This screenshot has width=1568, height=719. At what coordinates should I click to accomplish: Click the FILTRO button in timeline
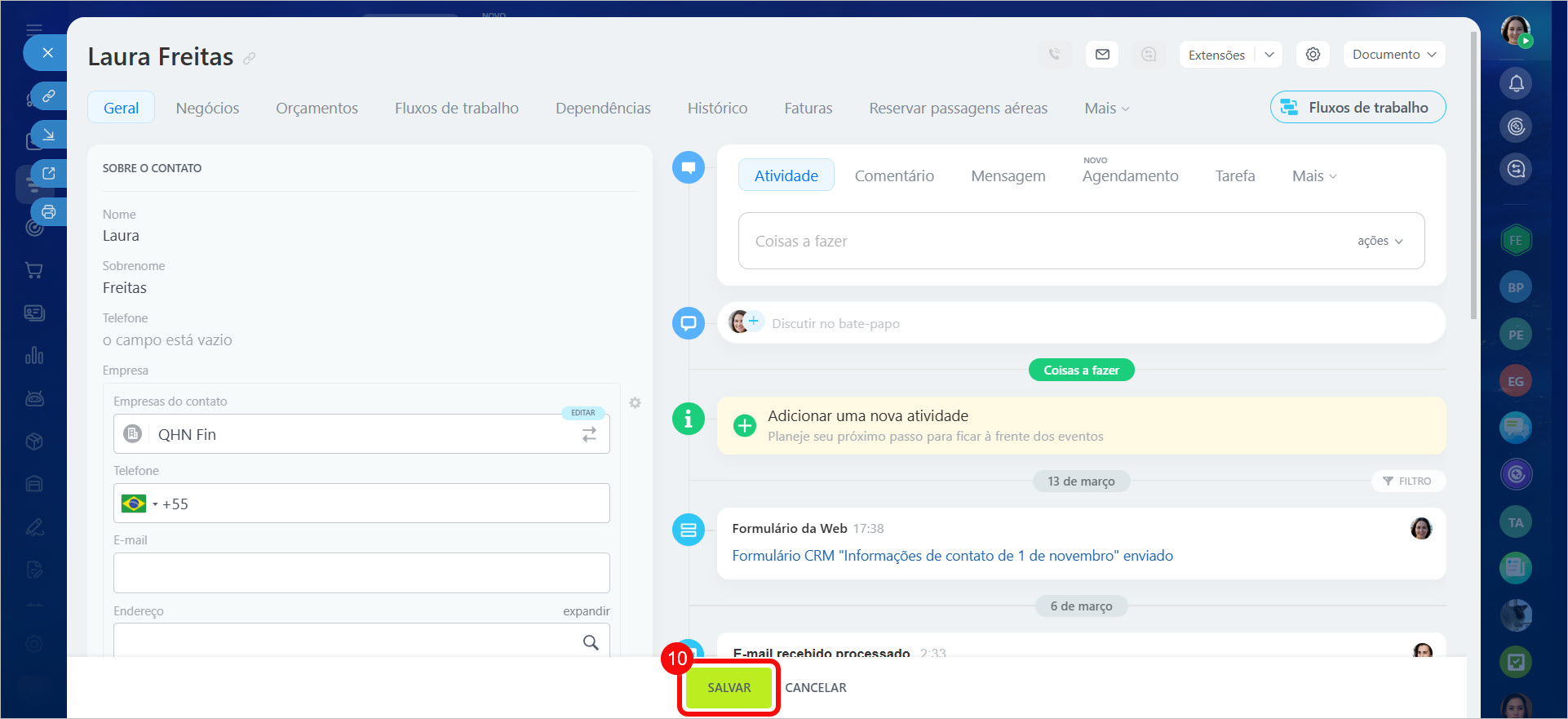tap(1407, 482)
